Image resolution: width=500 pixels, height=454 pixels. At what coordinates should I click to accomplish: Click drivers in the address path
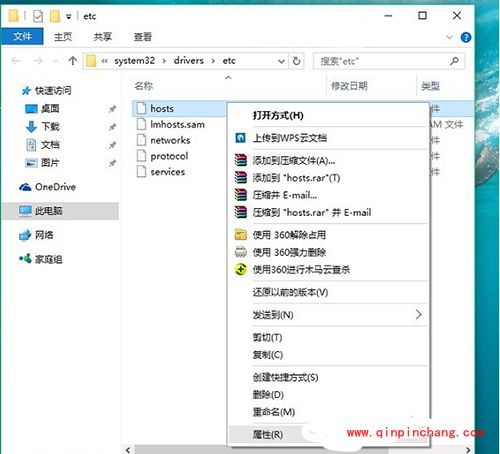[x=189, y=61]
